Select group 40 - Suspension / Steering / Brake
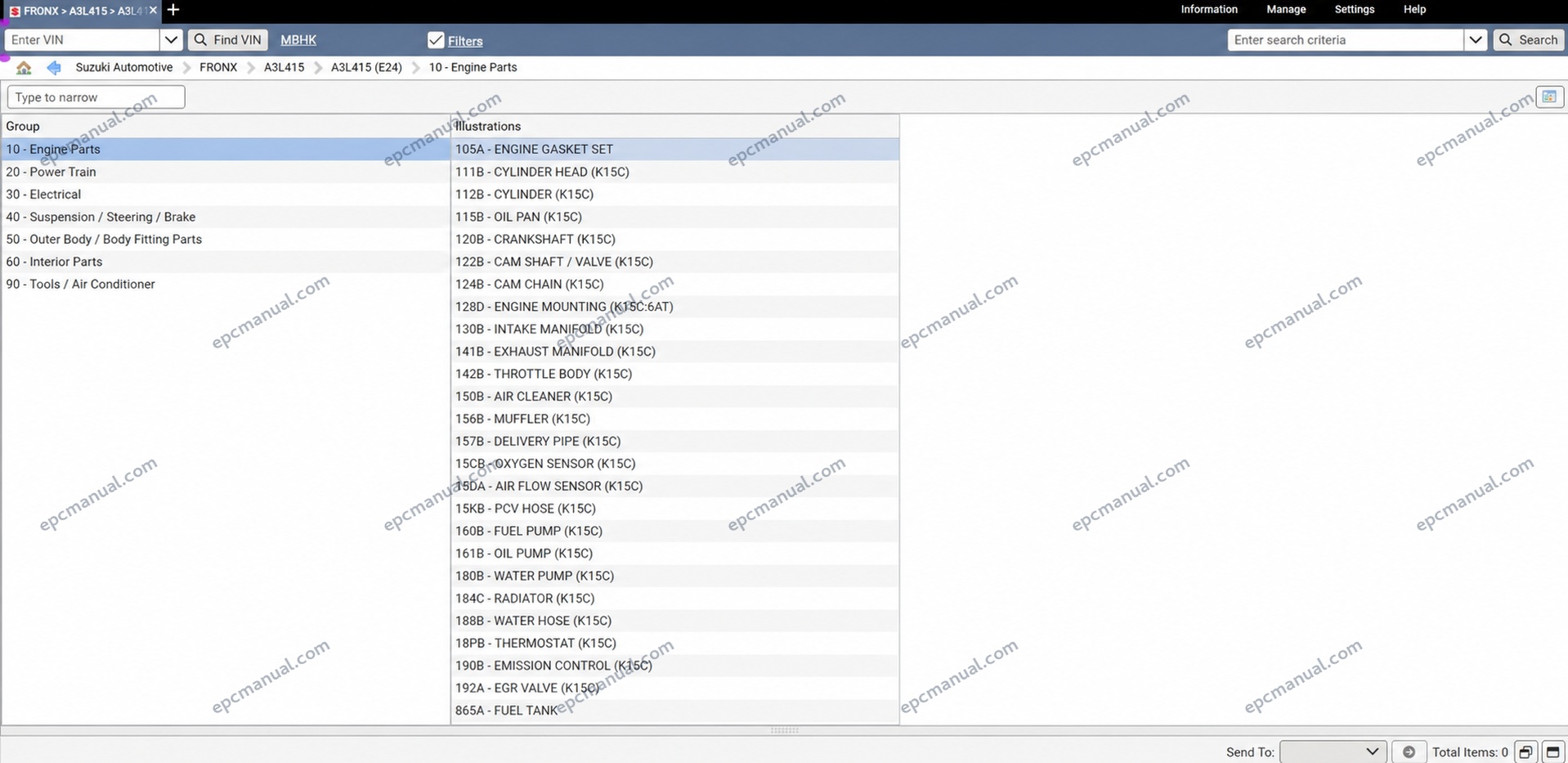Image resolution: width=1568 pixels, height=763 pixels. (x=226, y=217)
